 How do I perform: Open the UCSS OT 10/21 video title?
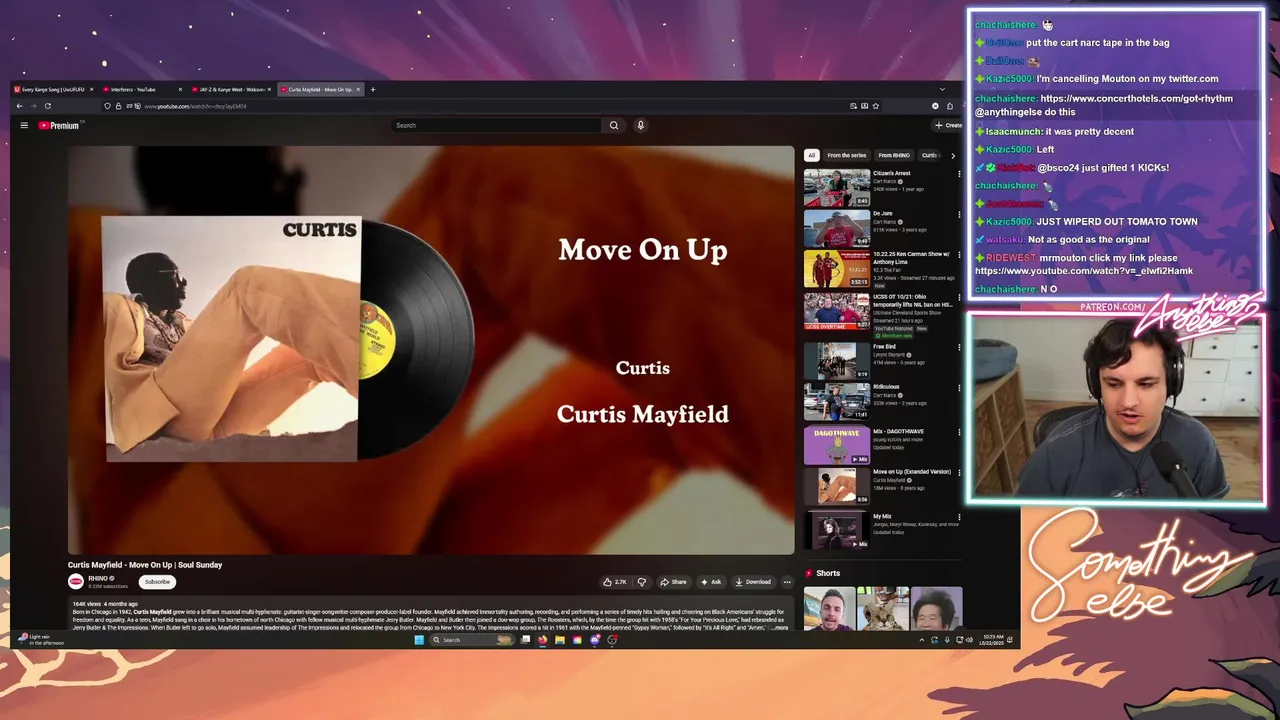coord(912,300)
